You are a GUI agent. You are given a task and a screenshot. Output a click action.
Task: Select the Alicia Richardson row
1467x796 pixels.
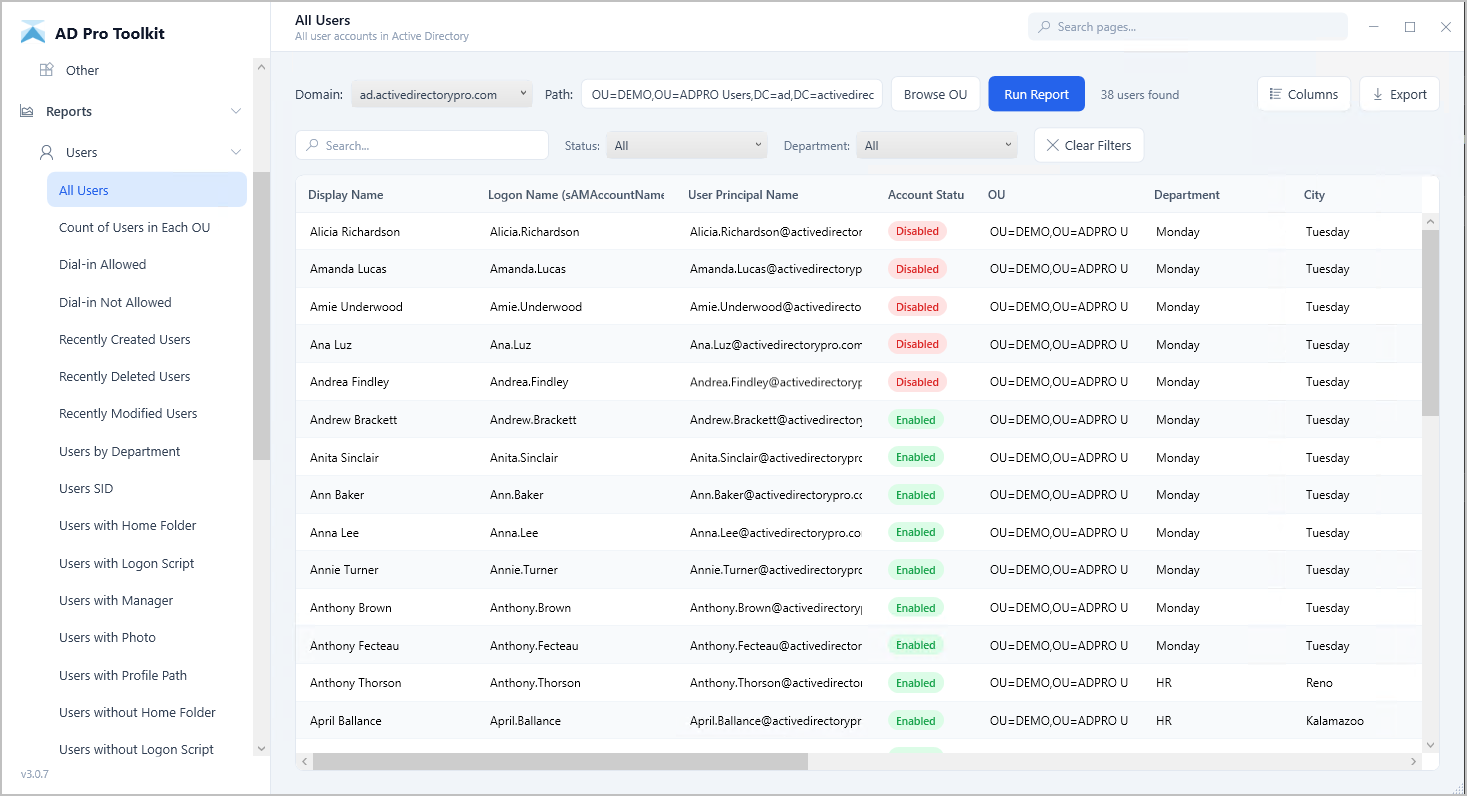(x=859, y=231)
